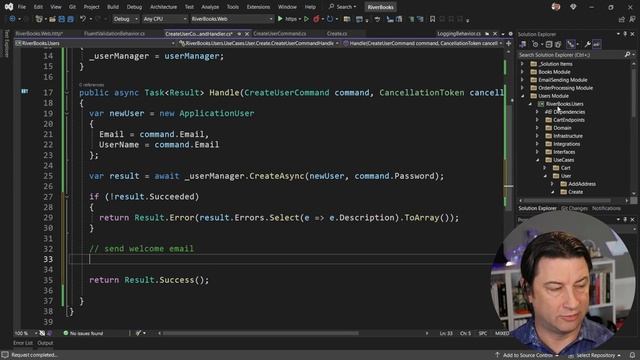
Task: Click the magnifier icon in Solution Explorer search
Action: [x=627, y=54]
